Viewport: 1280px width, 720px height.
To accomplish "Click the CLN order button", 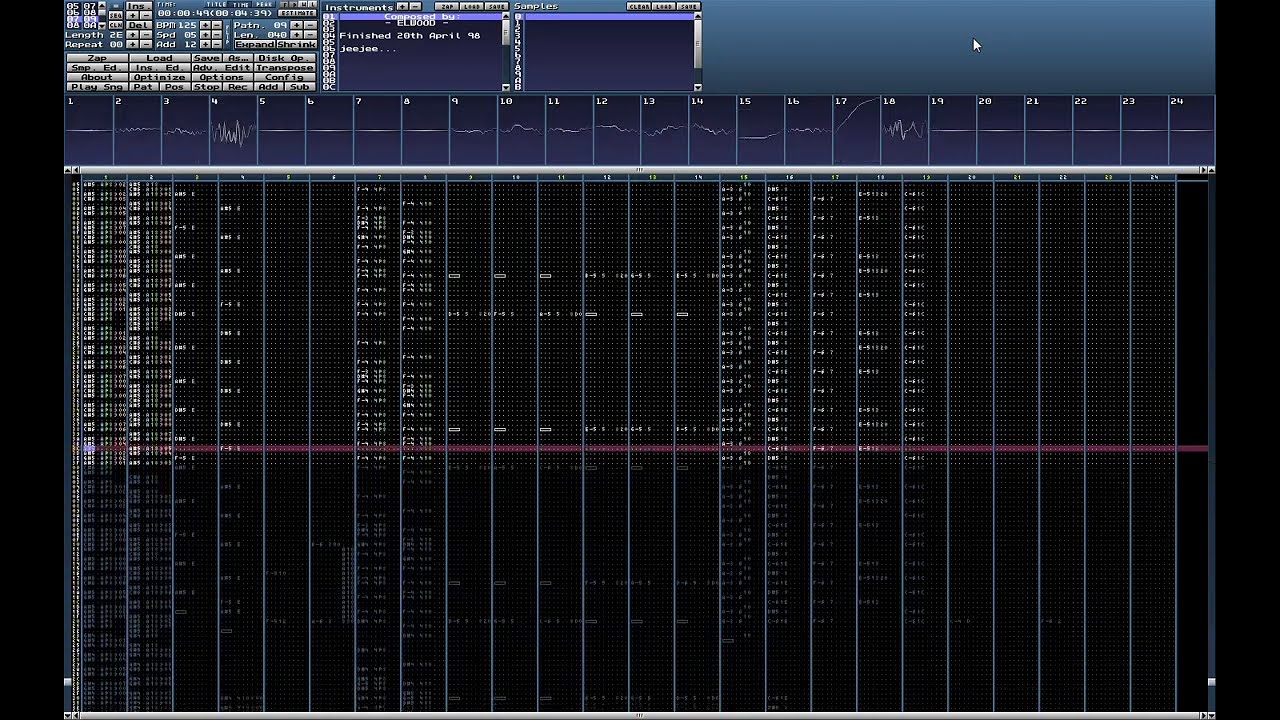I will point(116,25).
